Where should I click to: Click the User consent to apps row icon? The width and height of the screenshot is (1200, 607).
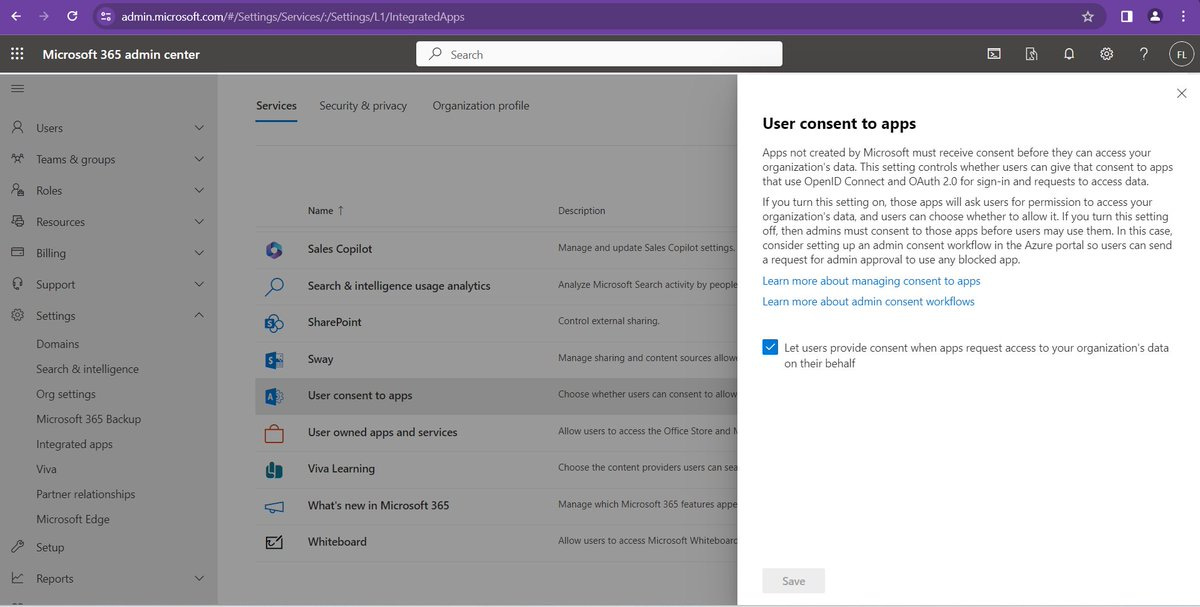273,396
